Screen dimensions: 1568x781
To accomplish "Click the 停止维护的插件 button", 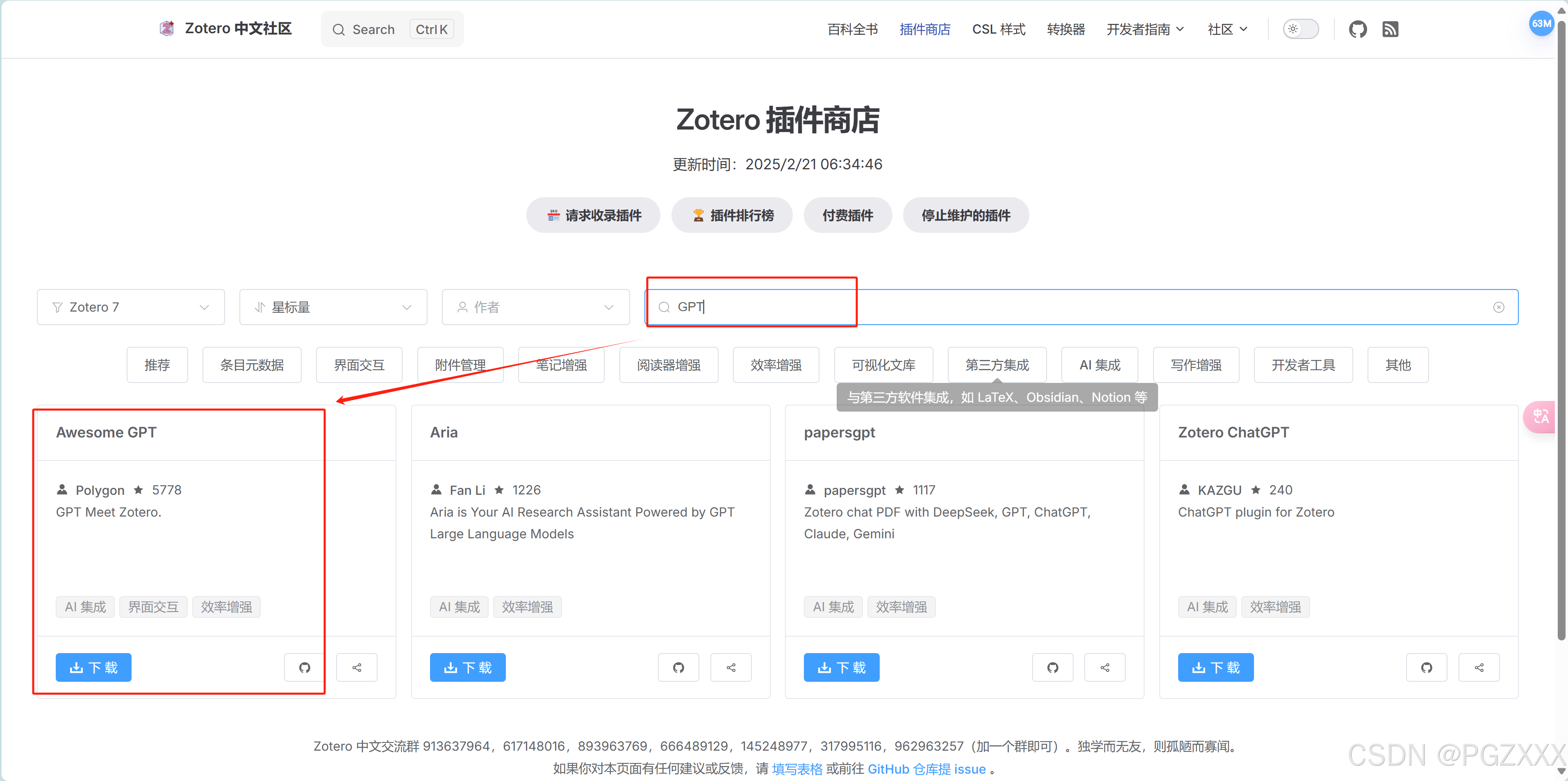I will [x=966, y=216].
